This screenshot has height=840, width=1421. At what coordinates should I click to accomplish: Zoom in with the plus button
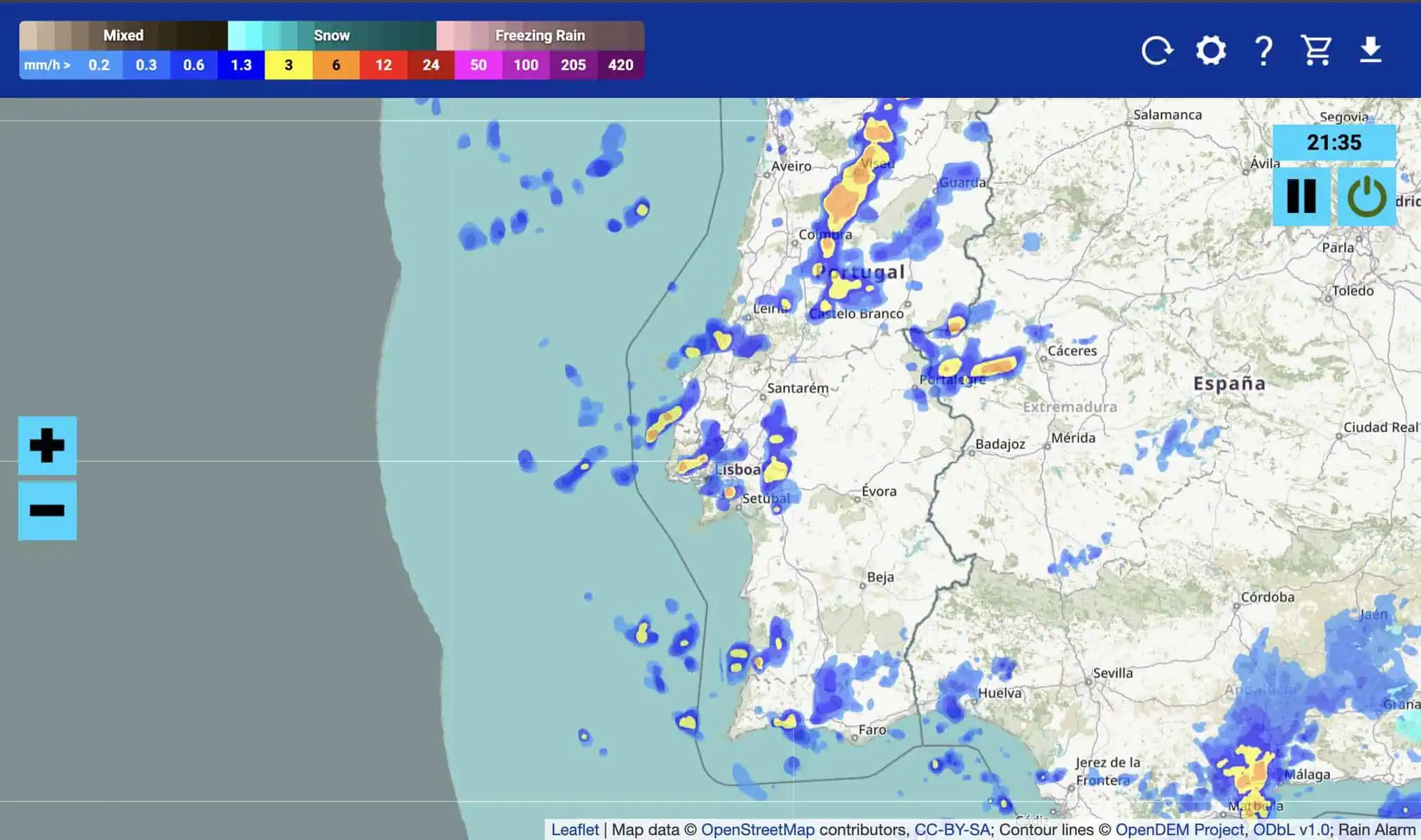point(47,446)
